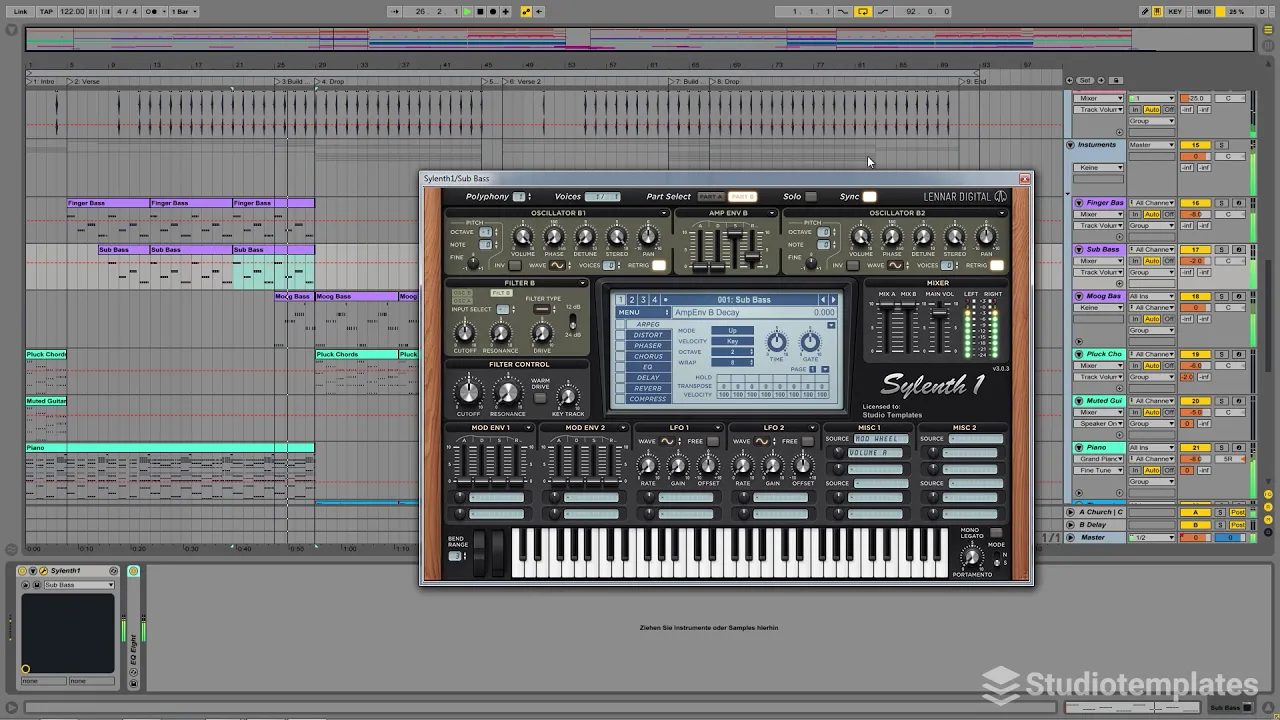1280x720 pixels.
Task: Toggle the Solo switch in Sylenth1
Action: coord(811,197)
